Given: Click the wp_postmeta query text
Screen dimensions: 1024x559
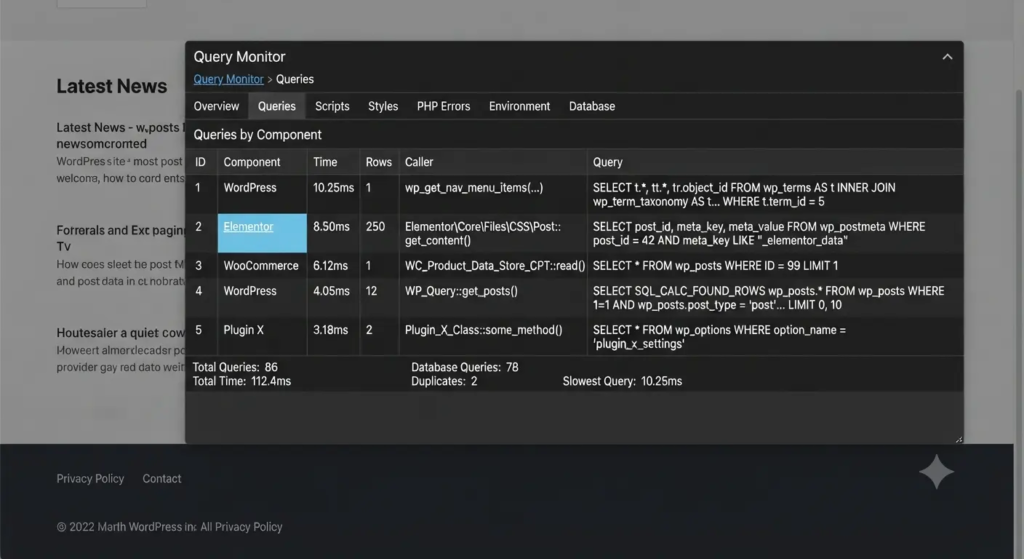Looking at the screenshot, I should point(759,233).
